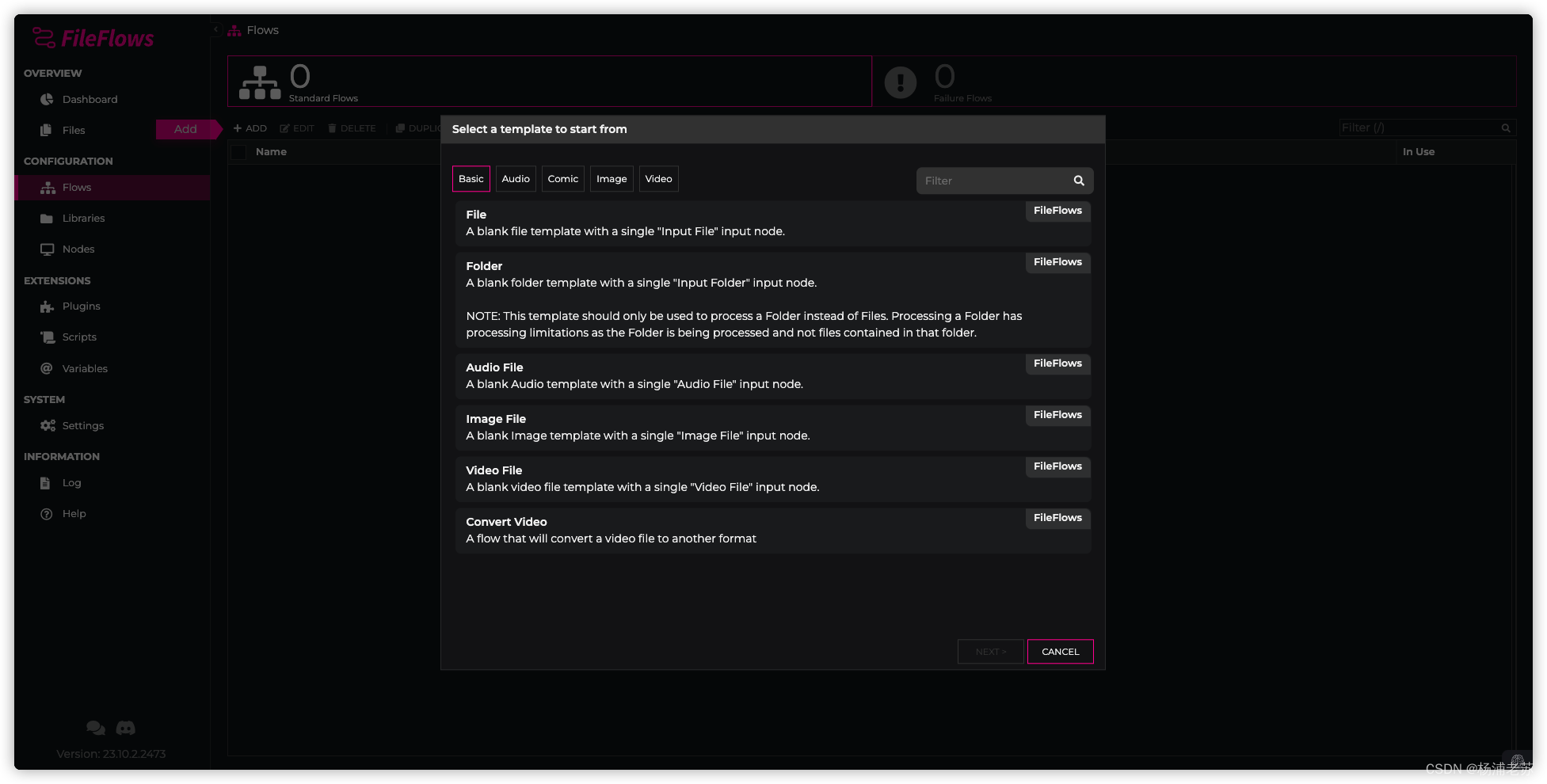Switch to the Basic template tab
Viewport: 1547px width, 784px height.
[471, 179]
